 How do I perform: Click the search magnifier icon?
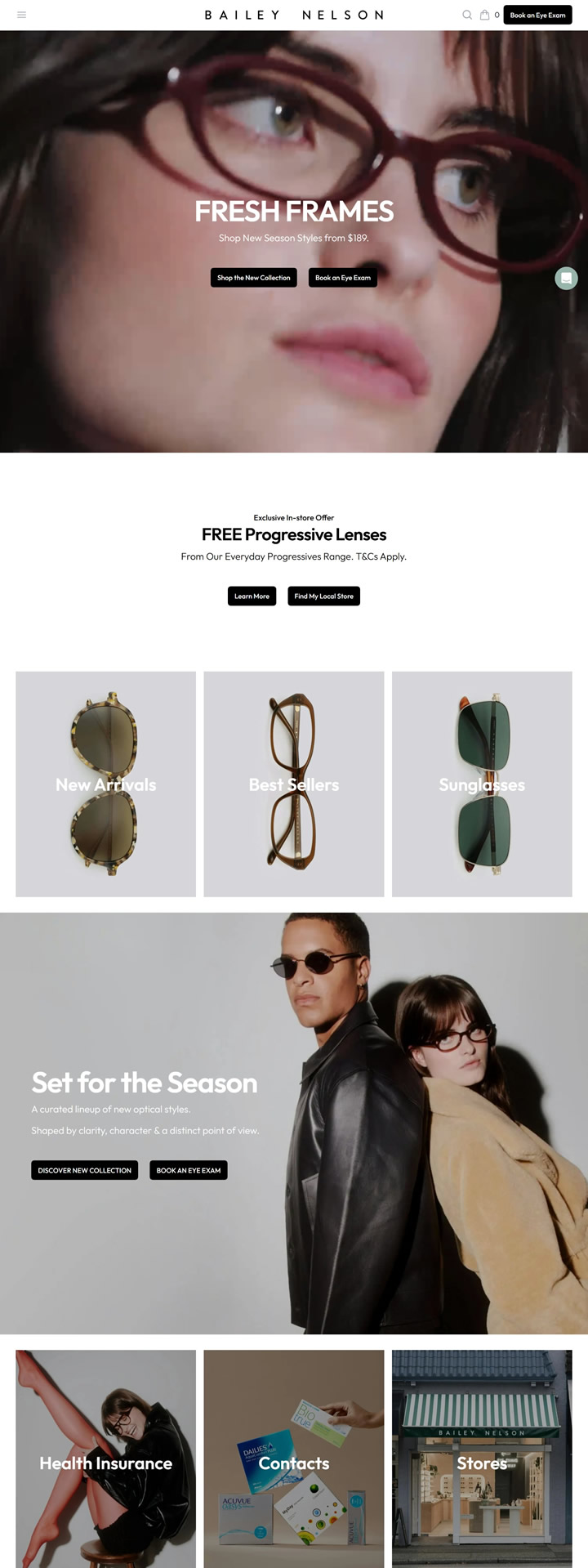(x=467, y=15)
